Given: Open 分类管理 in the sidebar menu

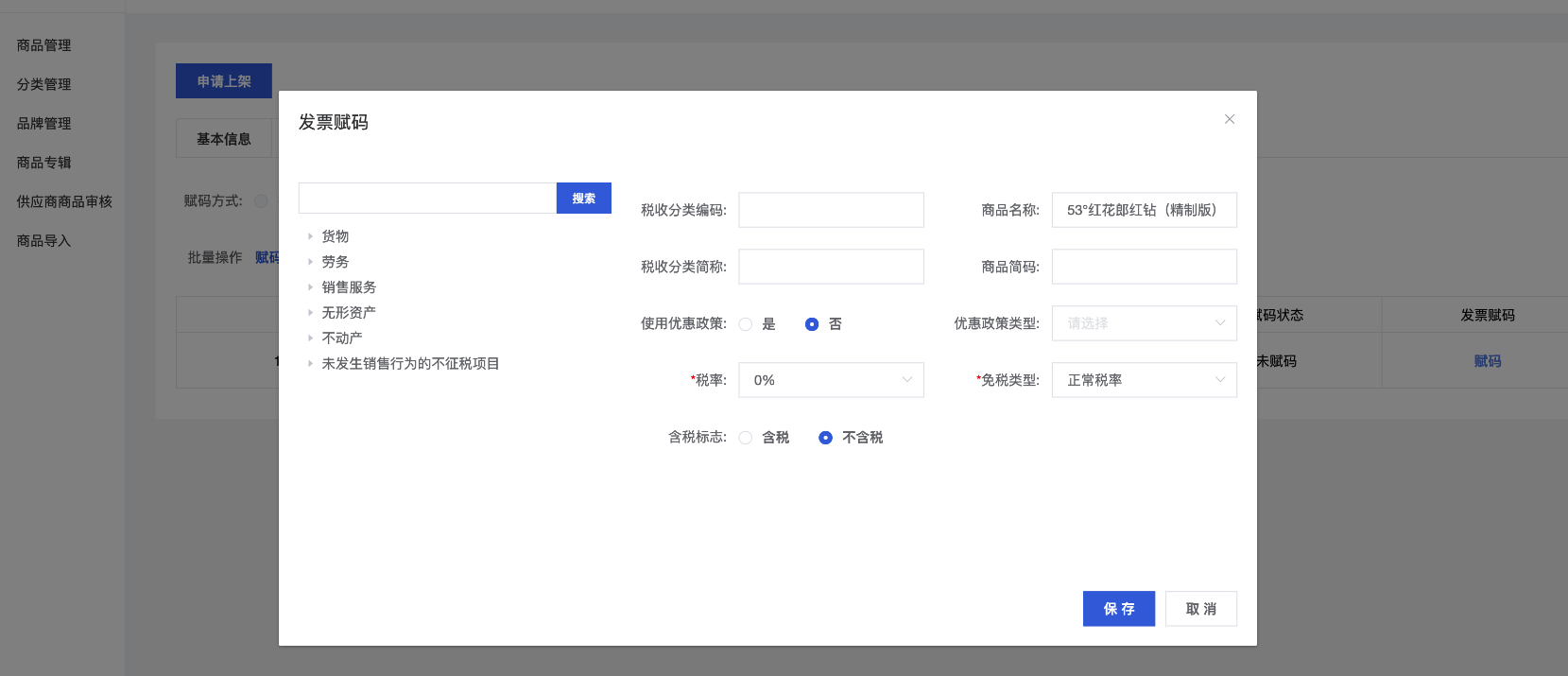Looking at the screenshot, I should (x=43, y=84).
